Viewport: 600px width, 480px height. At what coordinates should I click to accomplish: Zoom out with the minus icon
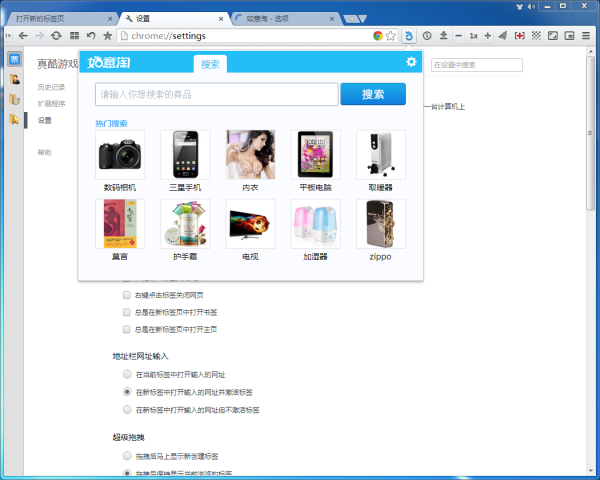pyautogui.click(x=458, y=36)
